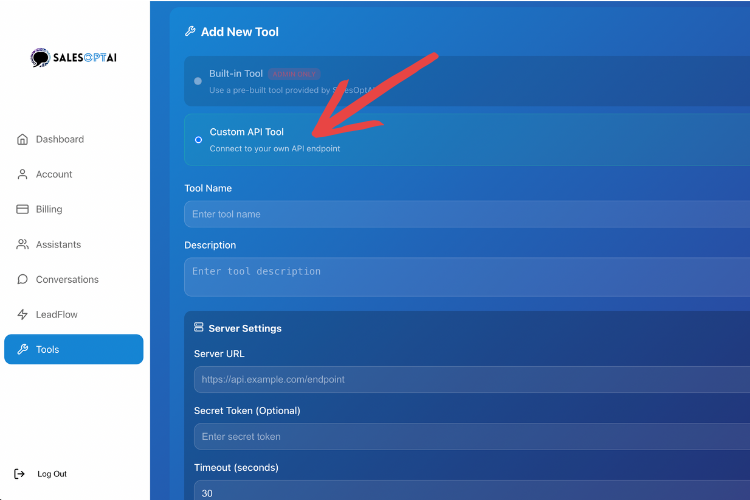Click the Server URL field
The width and height of the screenshot is (750, 500).
pyautogui.click(x=470, y=380)
